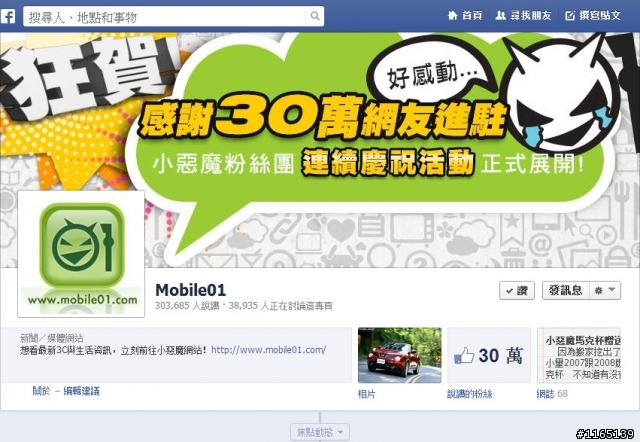Viewport: 640px width, 442px height.
Task: Toggle the 讚 like checkmark button
Action: [517, 291]
